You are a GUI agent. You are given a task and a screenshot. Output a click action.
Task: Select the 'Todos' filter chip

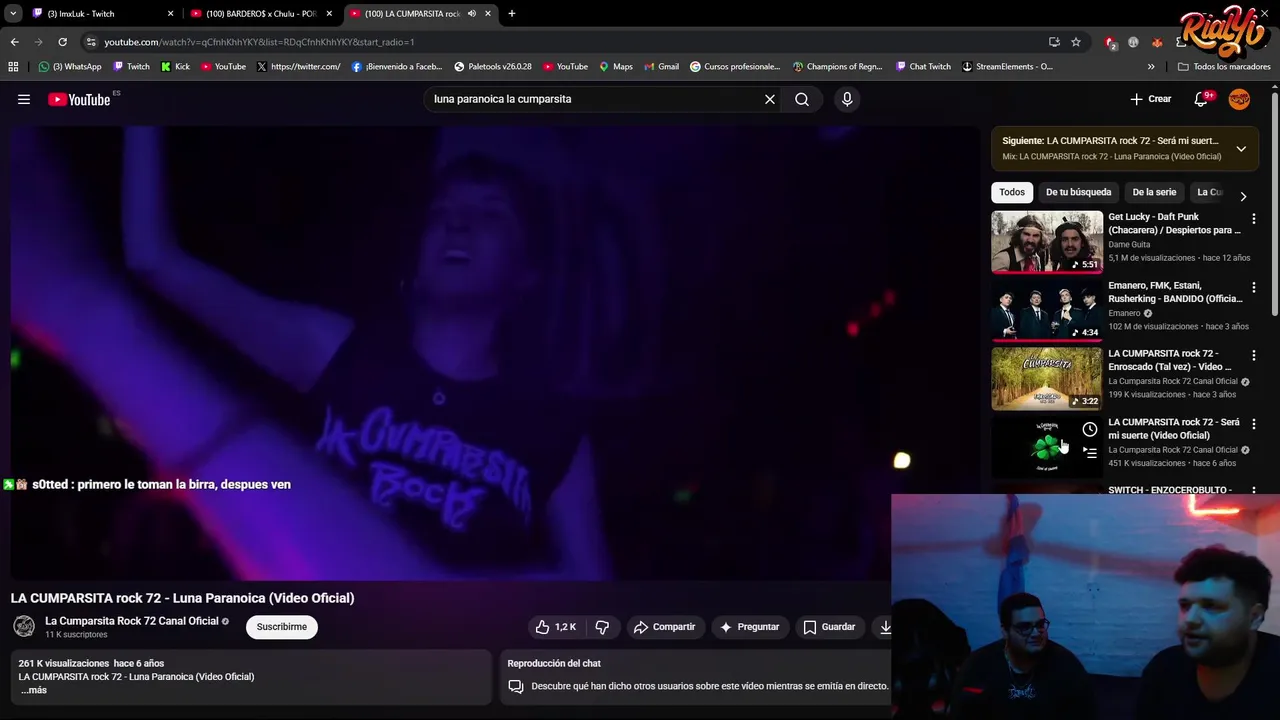click(x=1012, y=192)
